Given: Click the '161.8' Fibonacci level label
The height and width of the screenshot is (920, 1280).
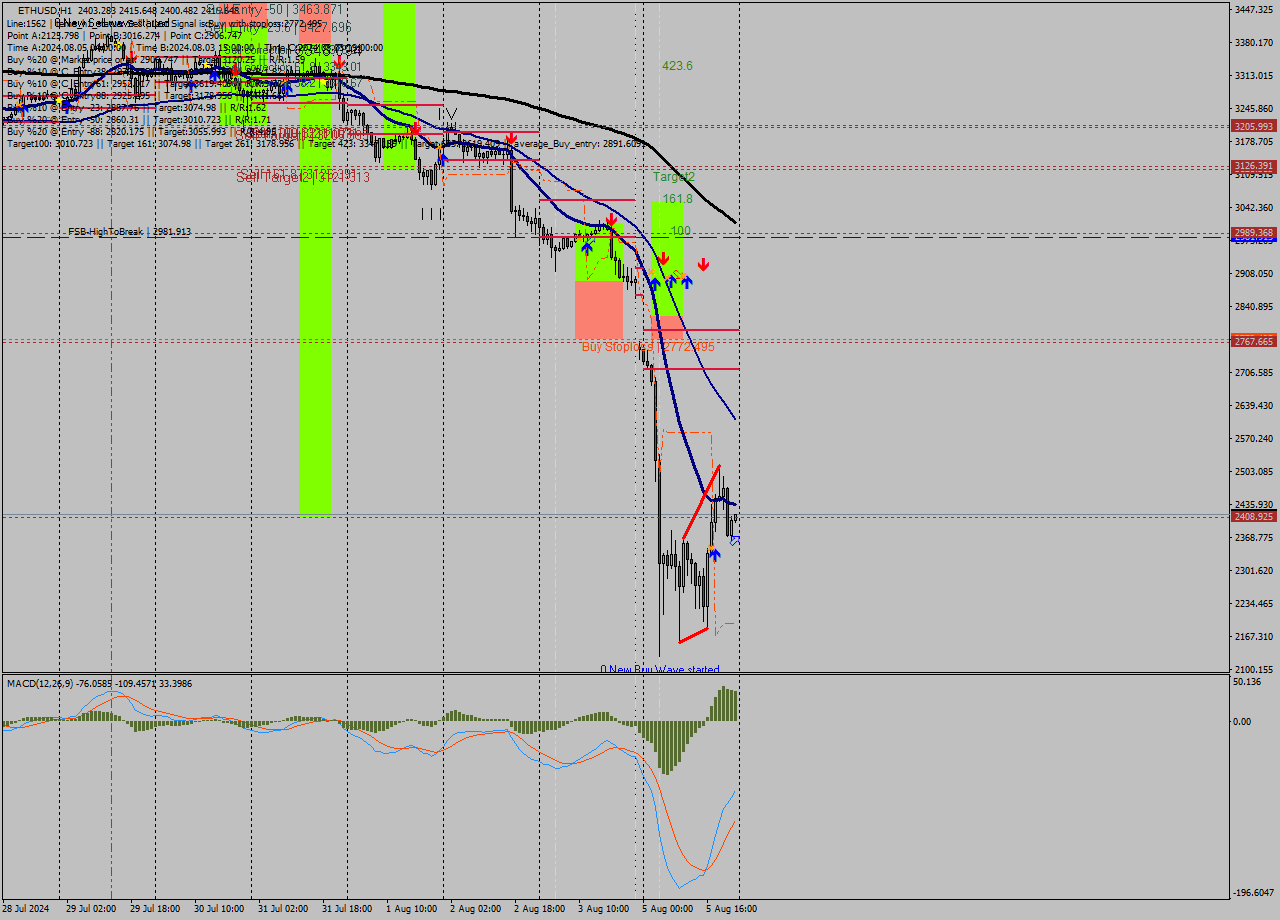Looking at the screenshot, I should [677, 199].
